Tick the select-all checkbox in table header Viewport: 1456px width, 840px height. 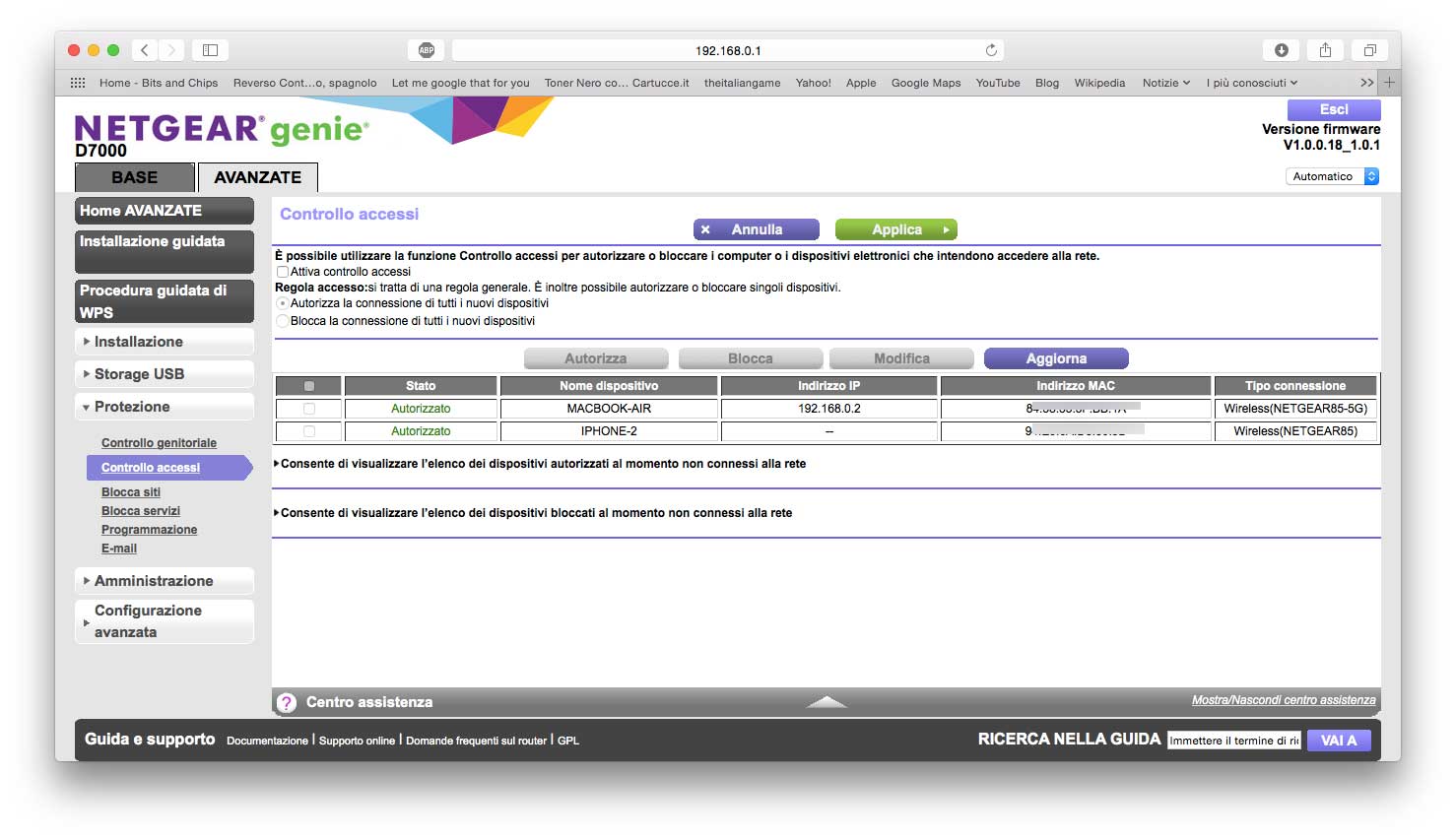[x=309, y=386]
